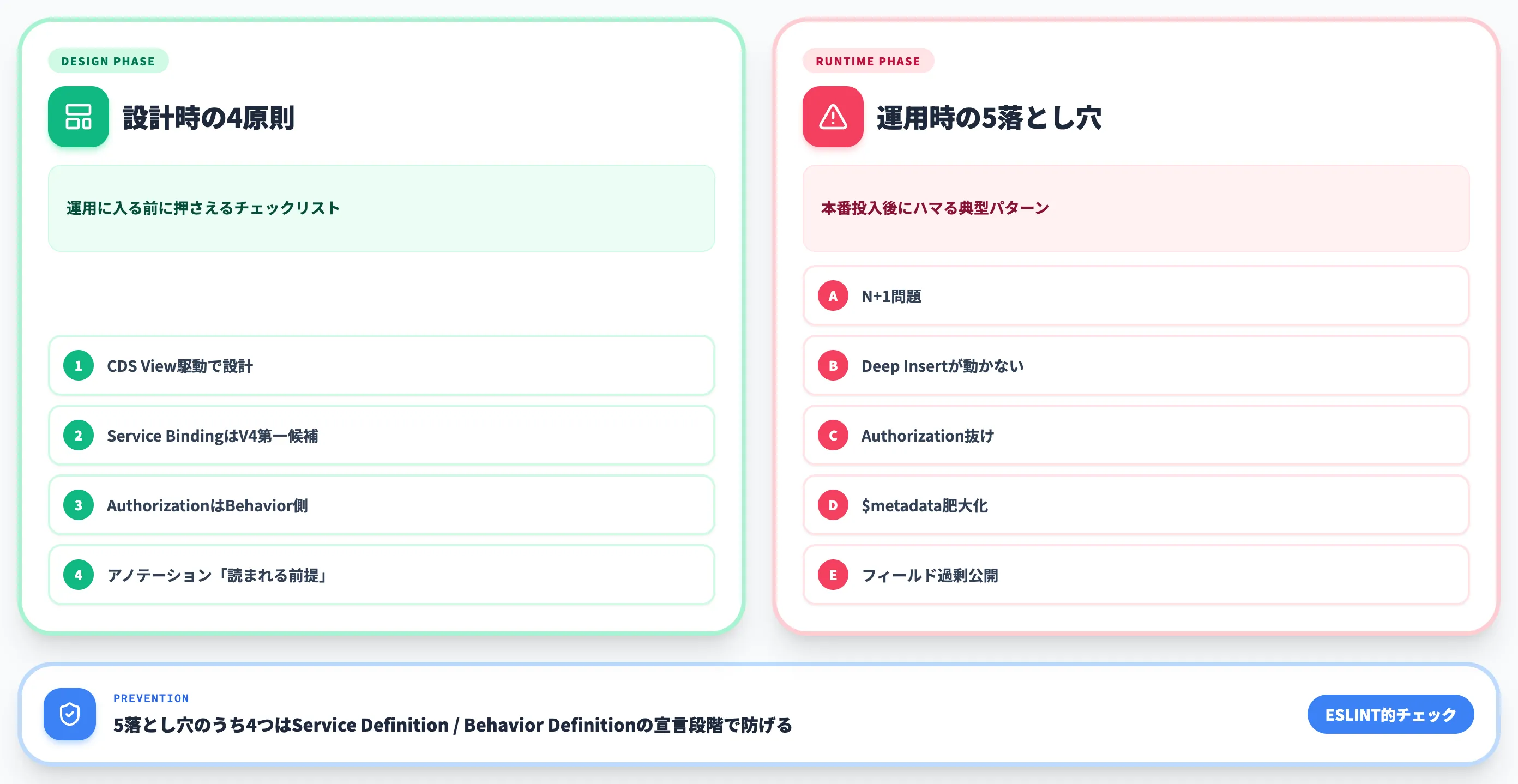
Task: Click the 設計時の4原則 heading
Action: click(208, 117)
